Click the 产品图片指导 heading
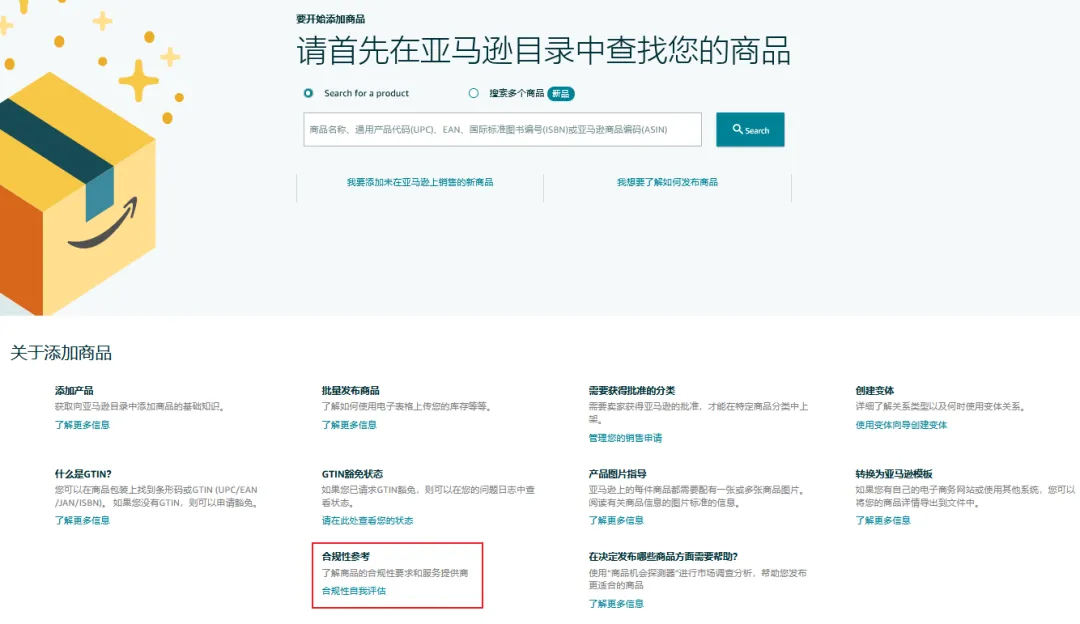This screenshot has height=624, width=1080. 617,474
